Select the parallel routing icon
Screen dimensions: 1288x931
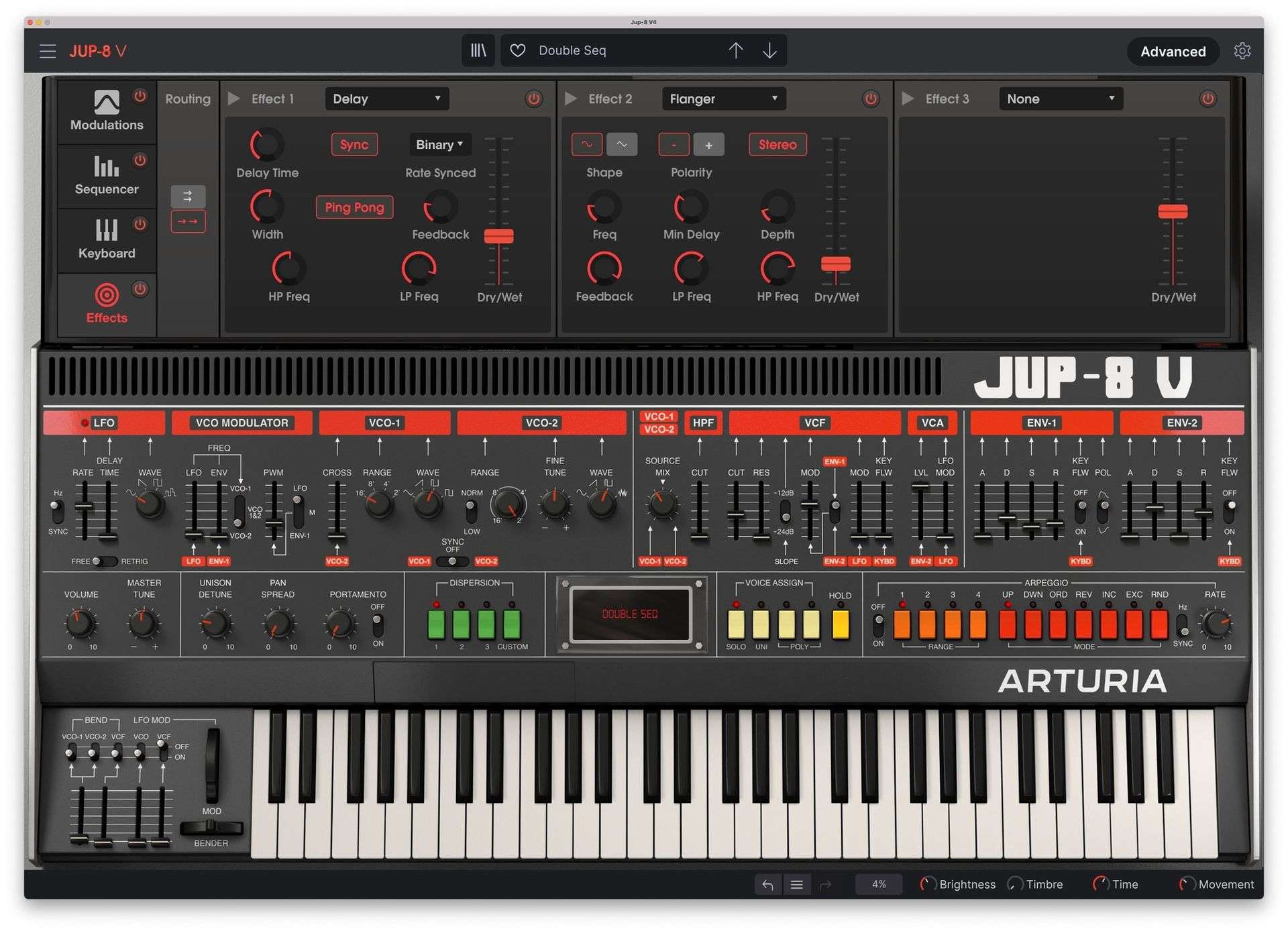click(188, 196)
